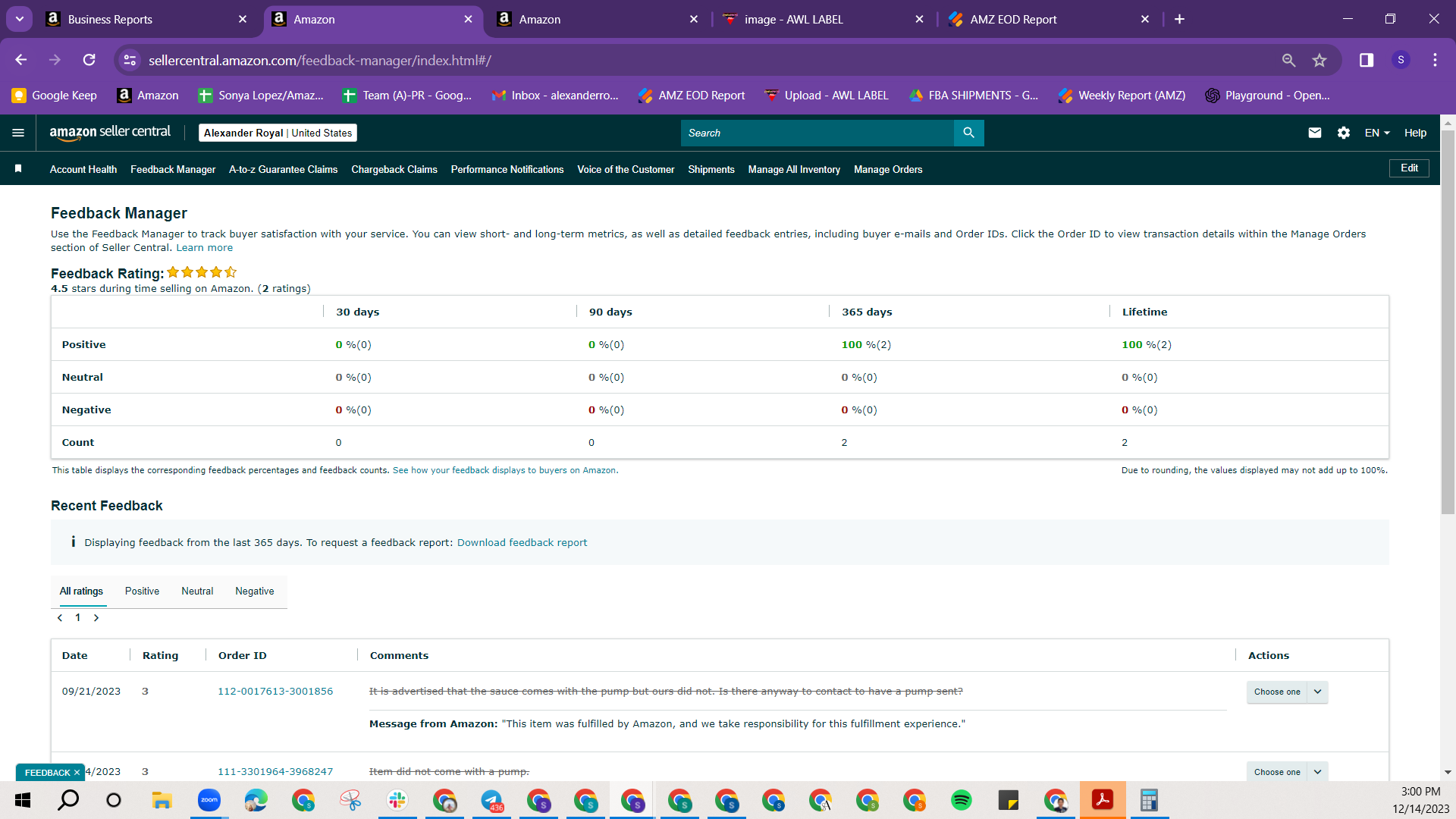Image resolution: width=1456 pixels, height=819 pixels.
Task: Open the EN language dropdown
Action: pos(1377,133)
